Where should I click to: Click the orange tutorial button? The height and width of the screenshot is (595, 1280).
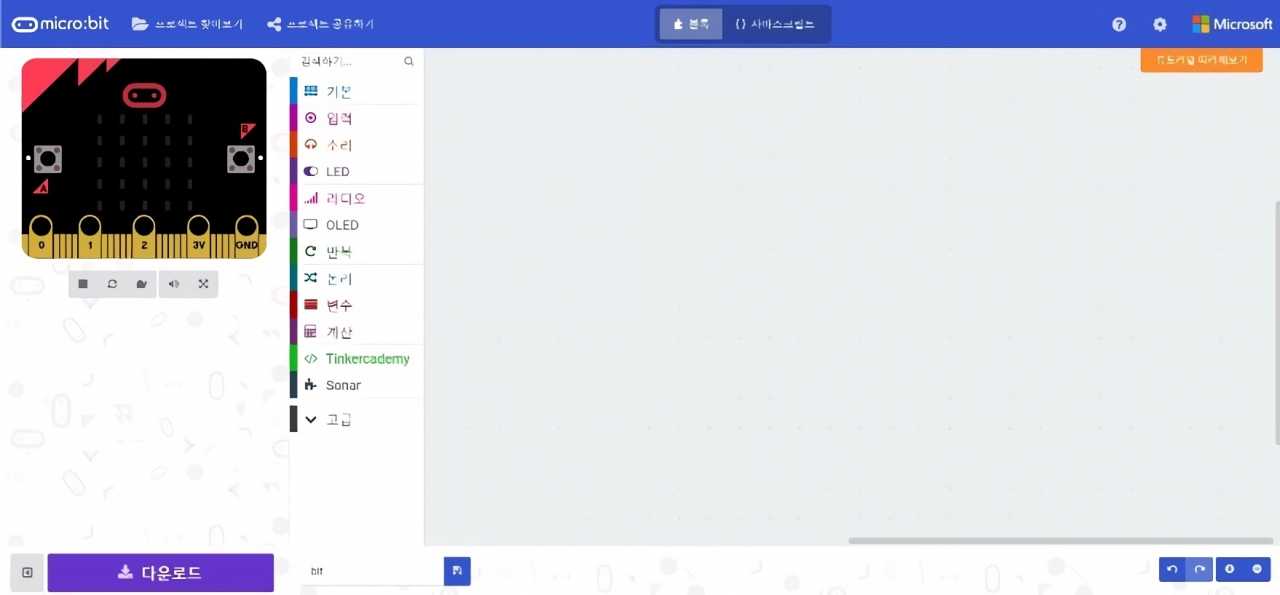pyautogui.click(x=1201, y=60)
